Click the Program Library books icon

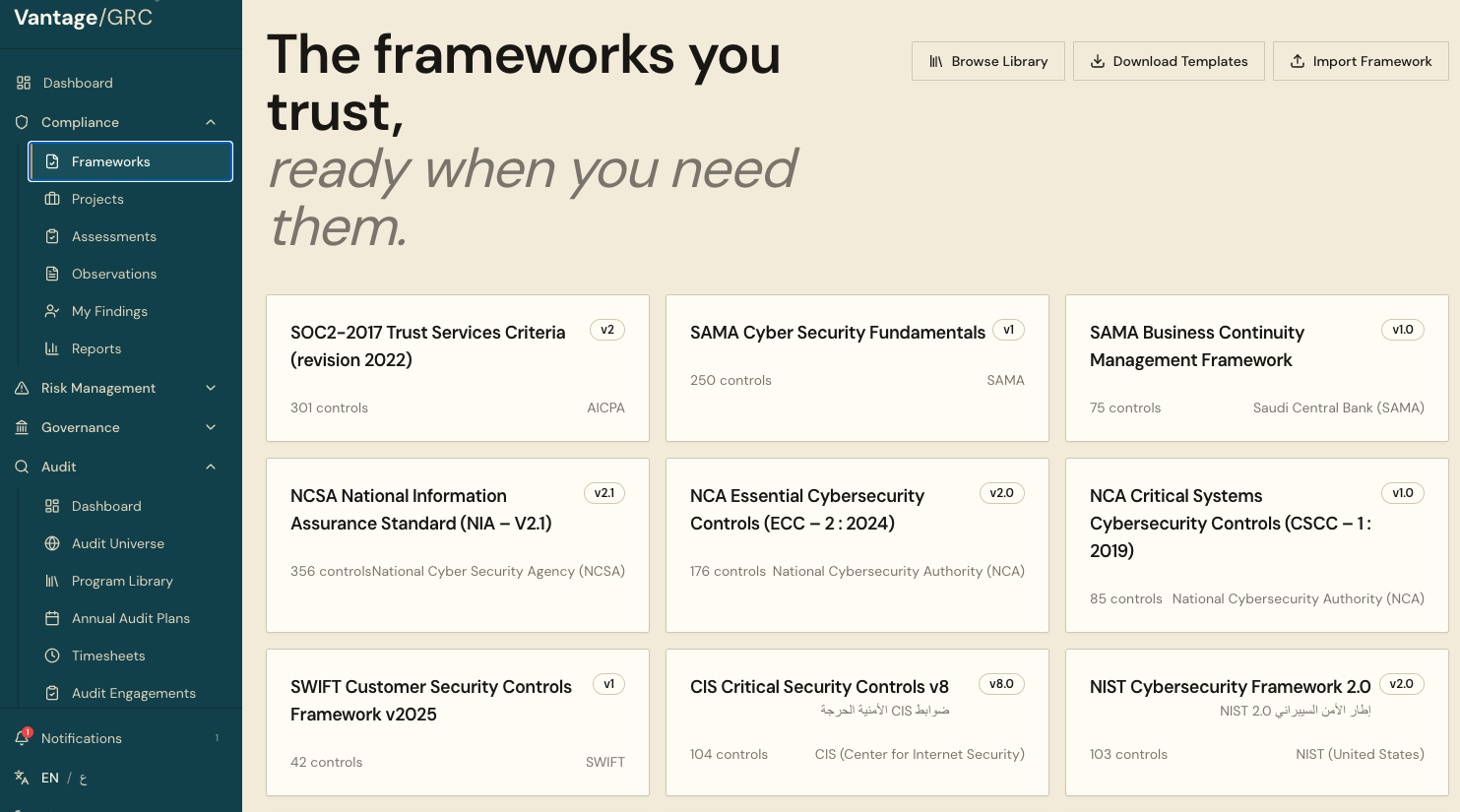coord(52,581)
